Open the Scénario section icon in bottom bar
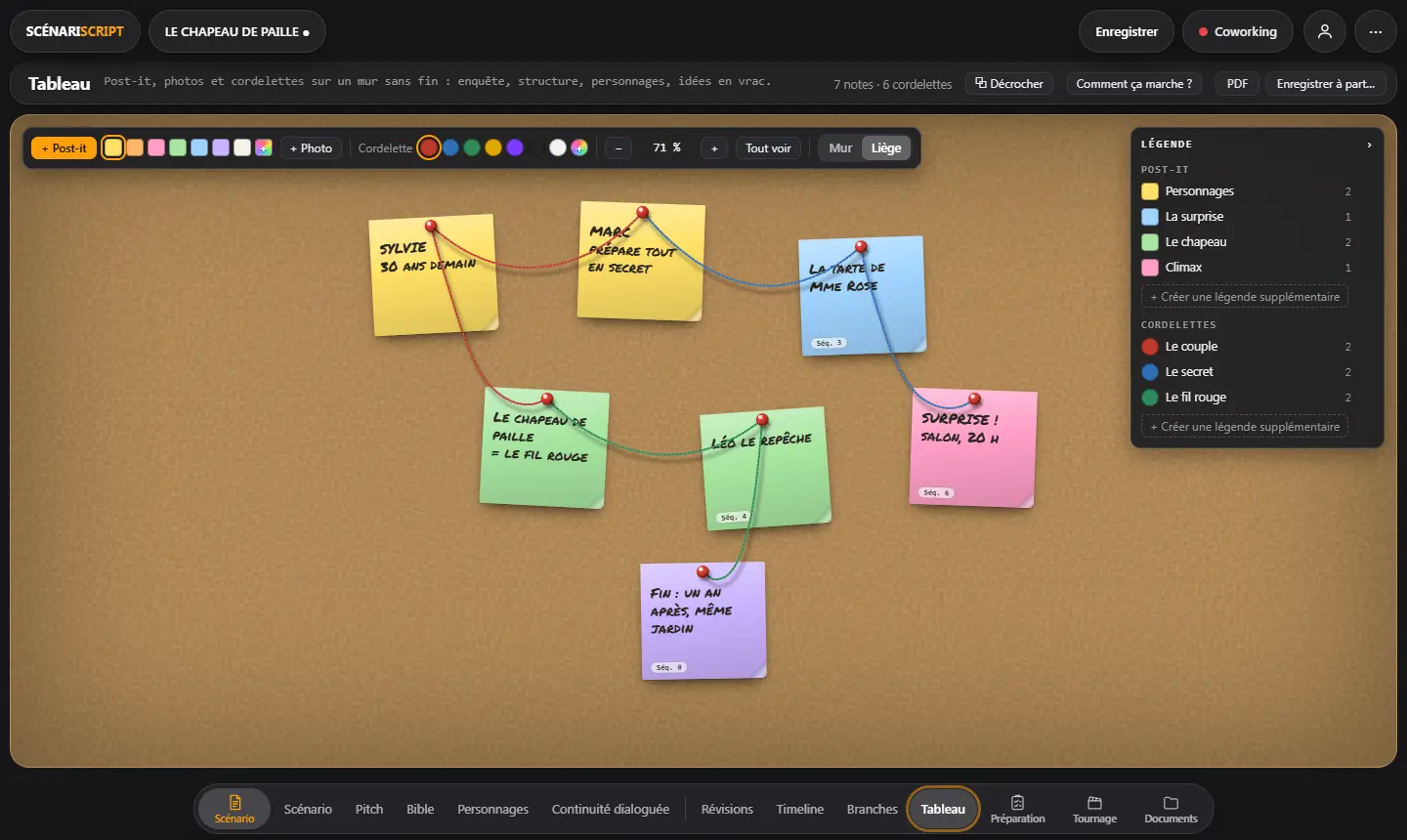The width and height of the screenshot is (1407, 840). click(x=234, y=809)
